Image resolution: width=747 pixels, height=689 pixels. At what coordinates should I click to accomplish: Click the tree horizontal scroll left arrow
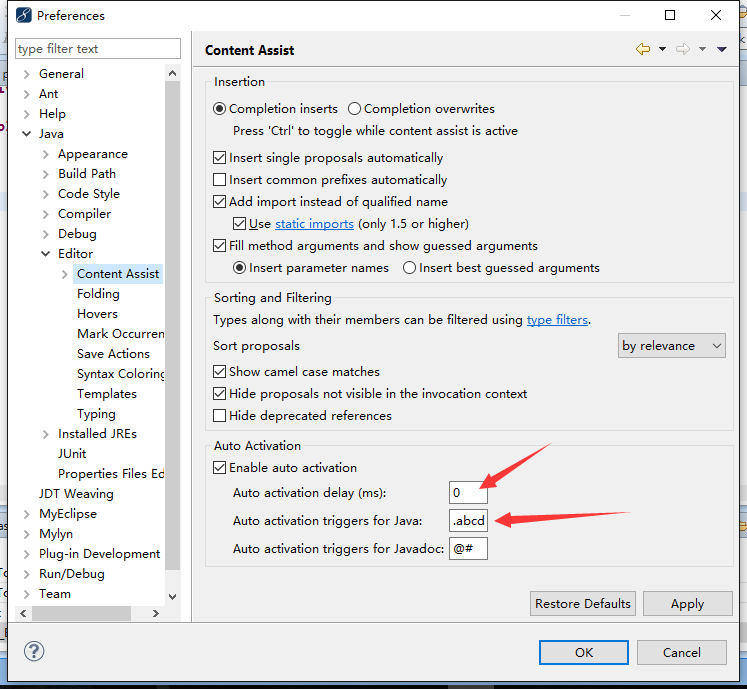23,614
